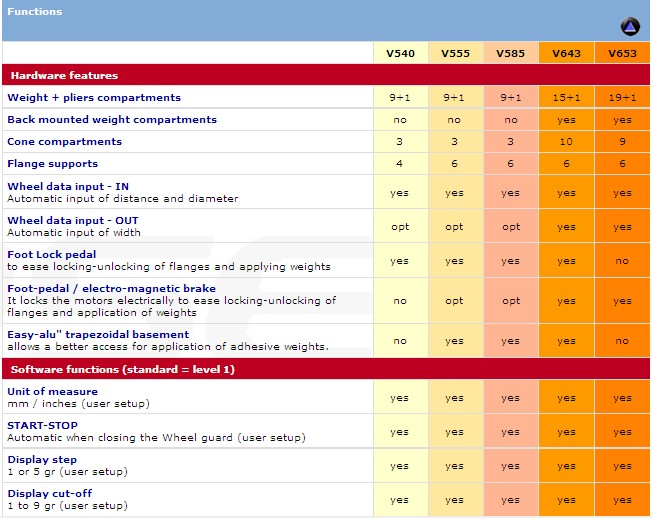
Task: Open the Weight + pliers compartments row label
Action: point(94,98)
